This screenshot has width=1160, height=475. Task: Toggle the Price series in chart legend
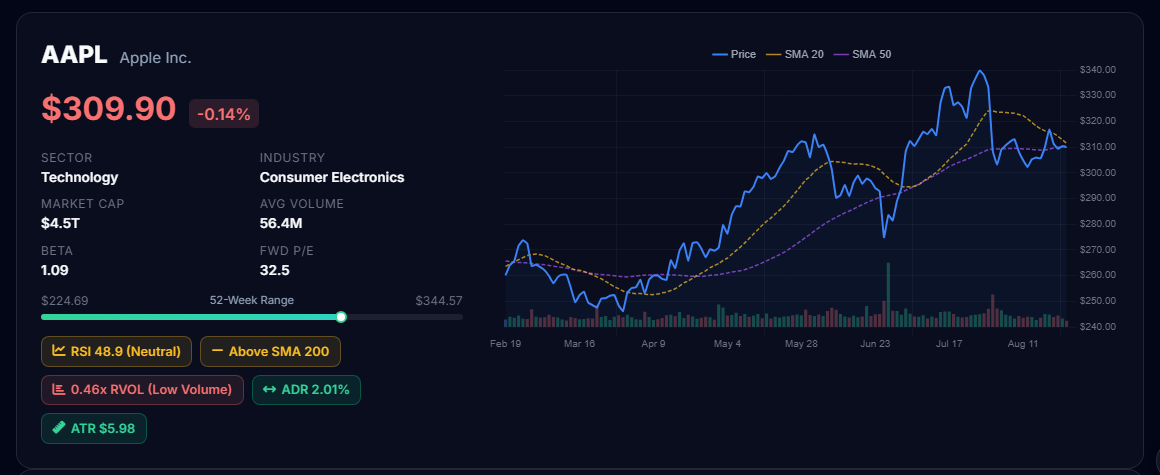click(734, 54)
